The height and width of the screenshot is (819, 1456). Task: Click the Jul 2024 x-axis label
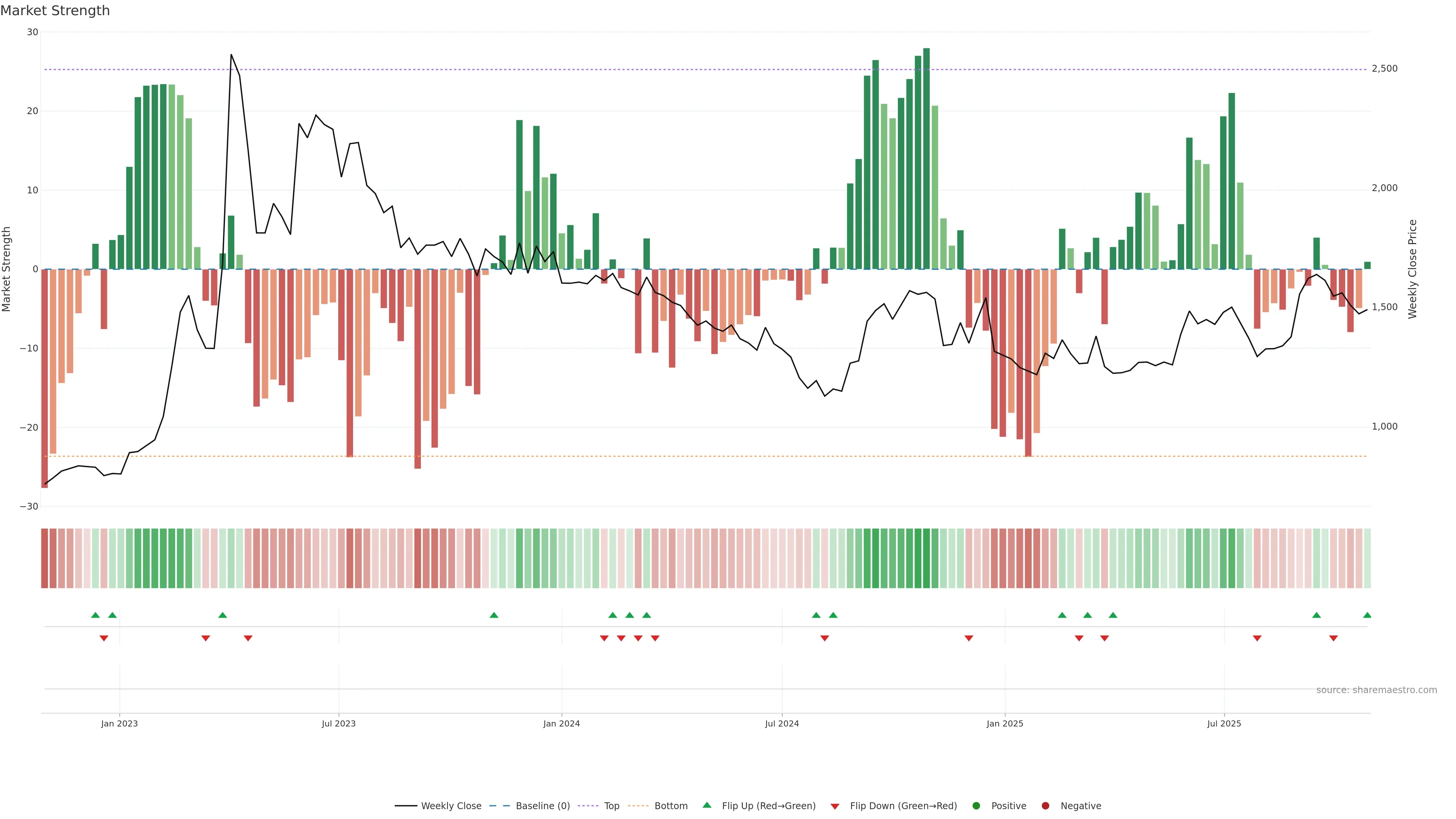(x=782, y=723)
